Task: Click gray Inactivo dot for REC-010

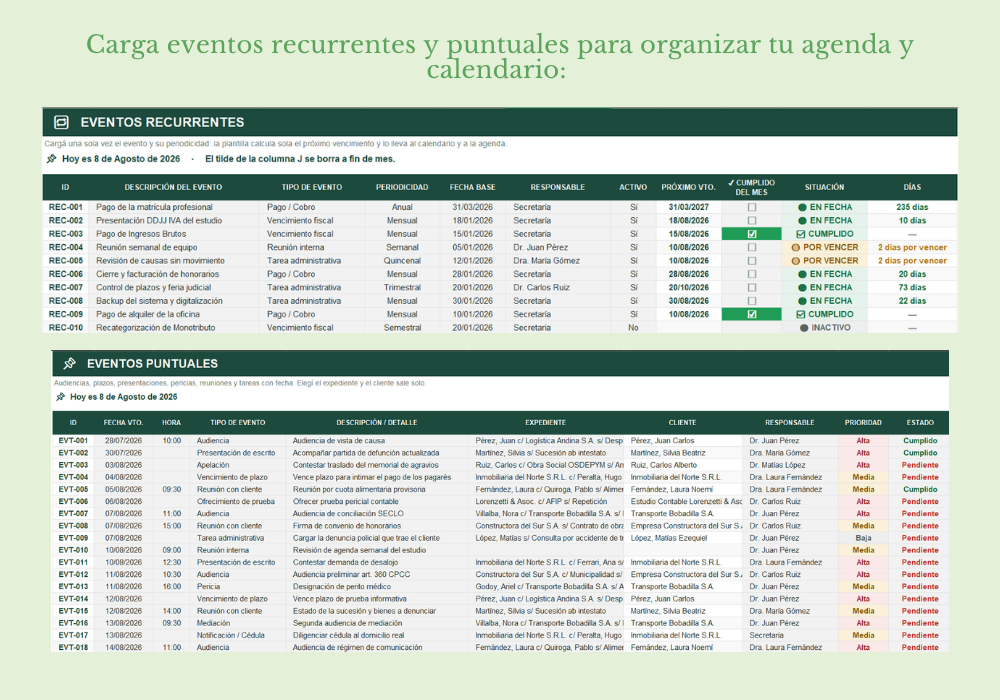Action: 804,328
